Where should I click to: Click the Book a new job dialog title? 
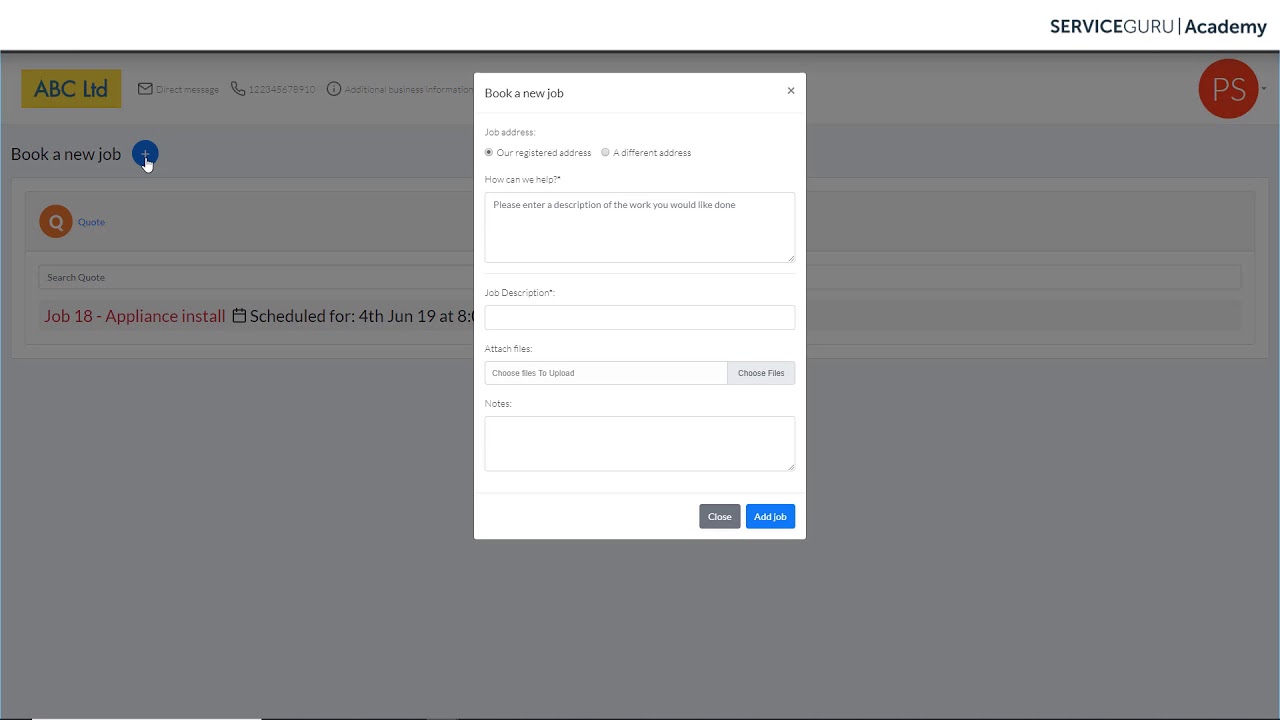(x=524, y=93)
